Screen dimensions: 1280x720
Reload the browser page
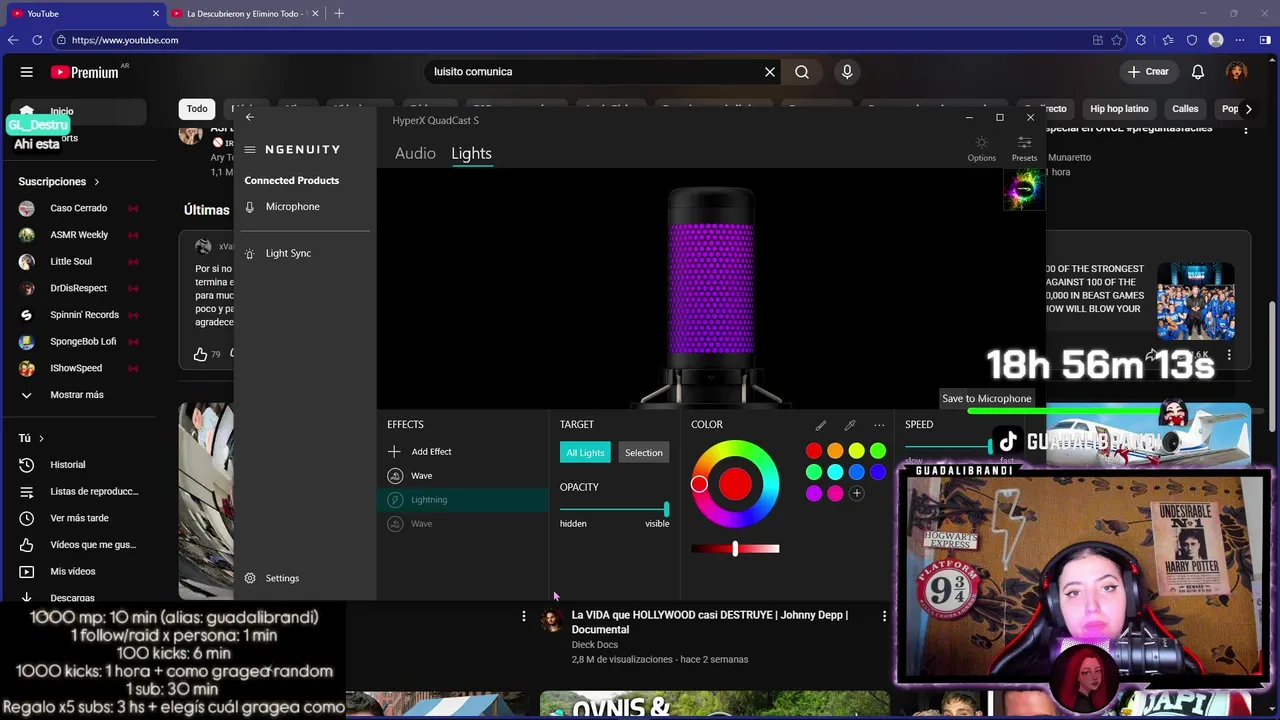(37, 40)
